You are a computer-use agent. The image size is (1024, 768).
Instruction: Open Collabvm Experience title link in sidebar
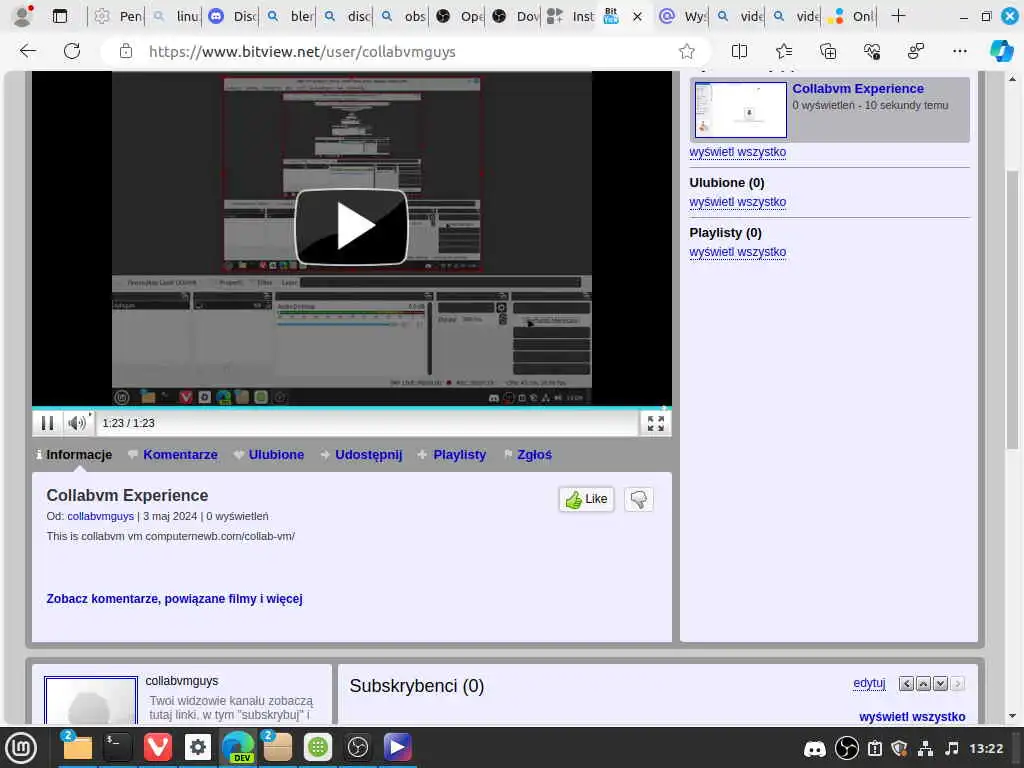coord(858,88)
